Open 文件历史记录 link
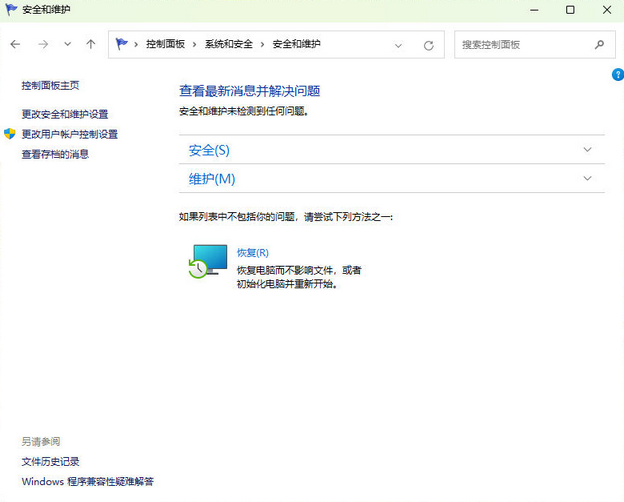Viewport: 624px width, 502px height. click(x=51, y=461)
